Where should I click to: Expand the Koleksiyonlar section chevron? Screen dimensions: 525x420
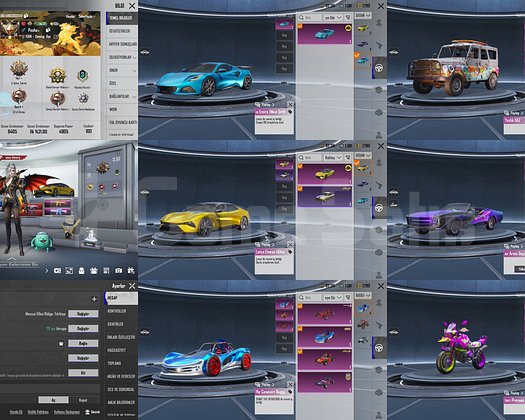point(135,58)
